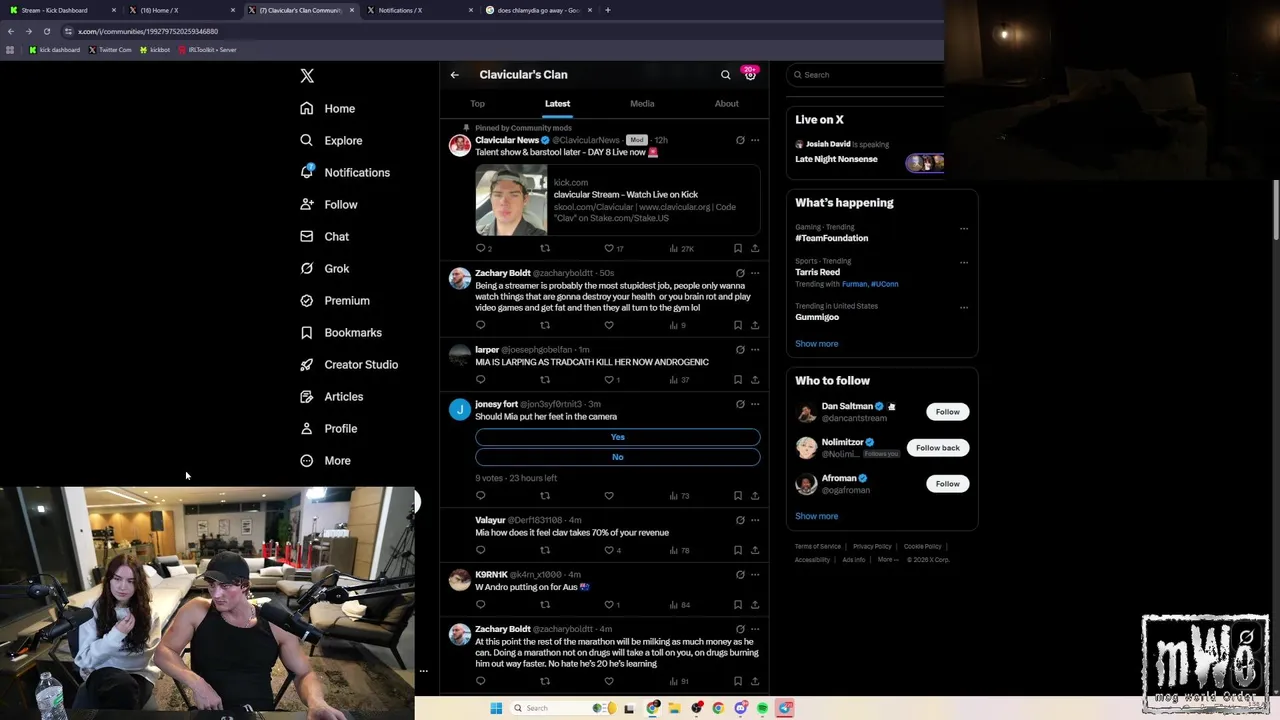The width and height of the screenshot is (1280, 720).
Task: Follow Dan Saltman
Action: click(x=947, y=412)
